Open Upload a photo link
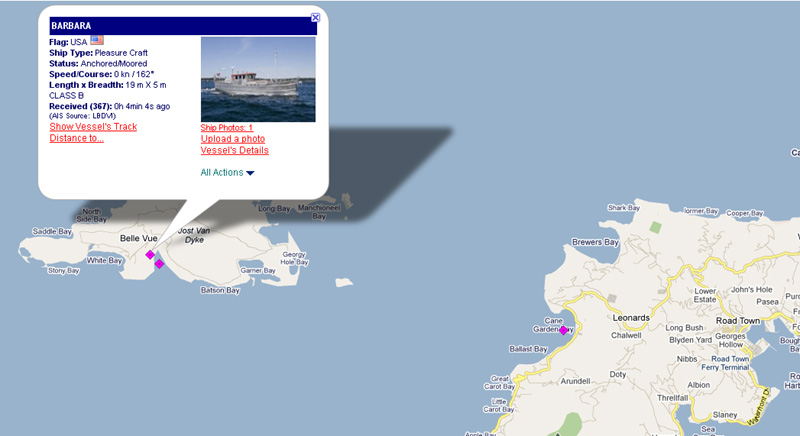The height and width of the screenshot is (436, 800). pyautogui.click(x=233, y=139)
